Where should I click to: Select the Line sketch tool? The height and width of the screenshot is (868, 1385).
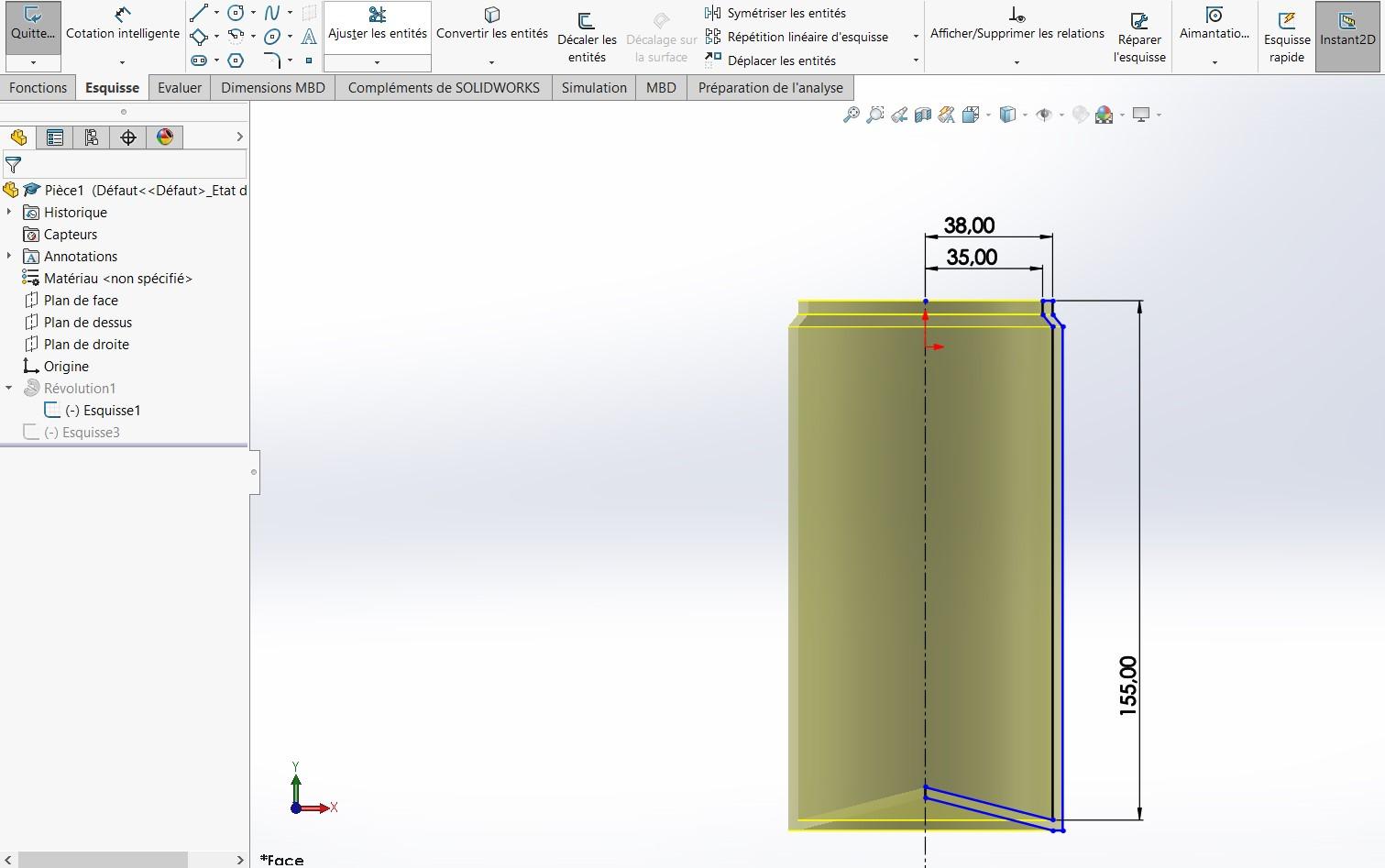tap(199, 13)
